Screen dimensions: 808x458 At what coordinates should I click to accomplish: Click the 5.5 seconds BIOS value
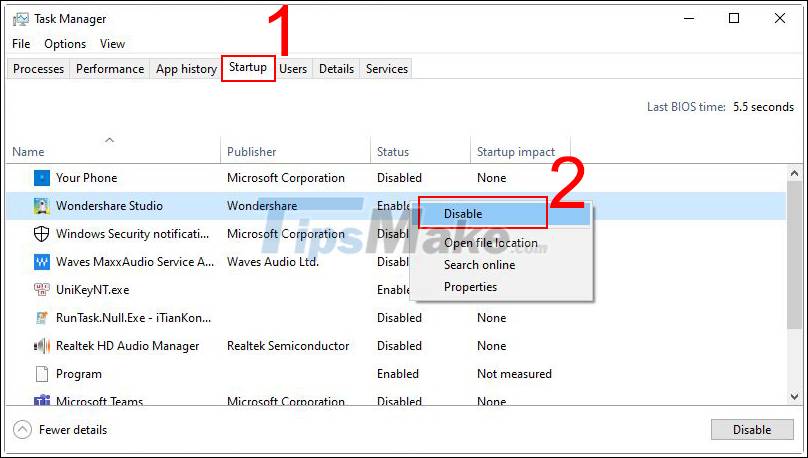pos(764,107)
